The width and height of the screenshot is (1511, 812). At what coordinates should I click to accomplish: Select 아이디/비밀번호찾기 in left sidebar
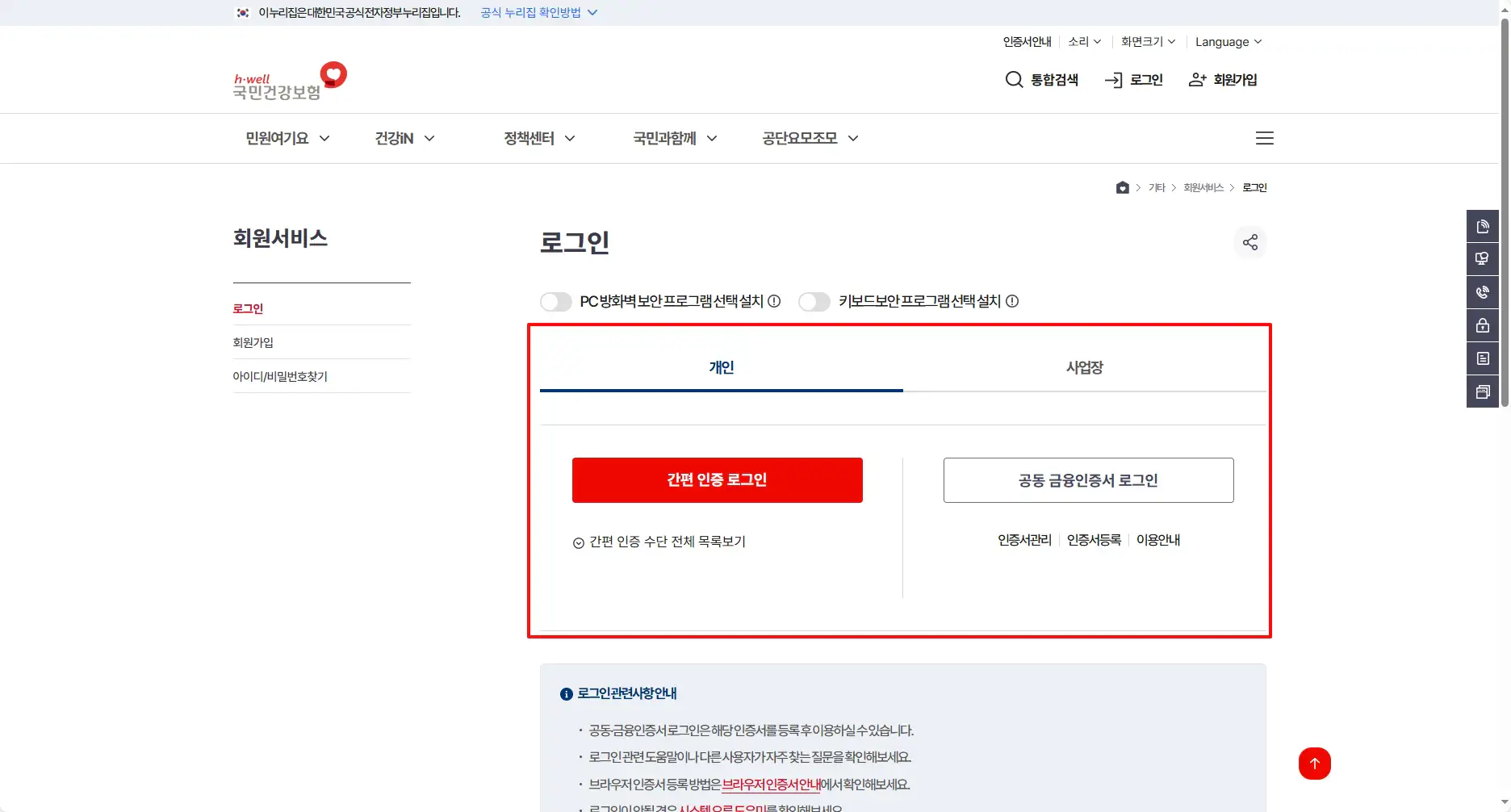(280, 376)
